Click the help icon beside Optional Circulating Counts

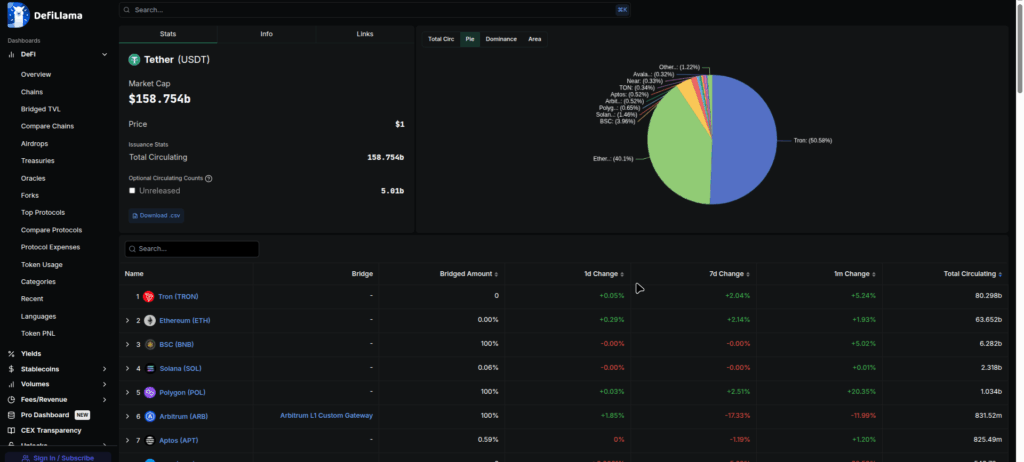point(209,178)
